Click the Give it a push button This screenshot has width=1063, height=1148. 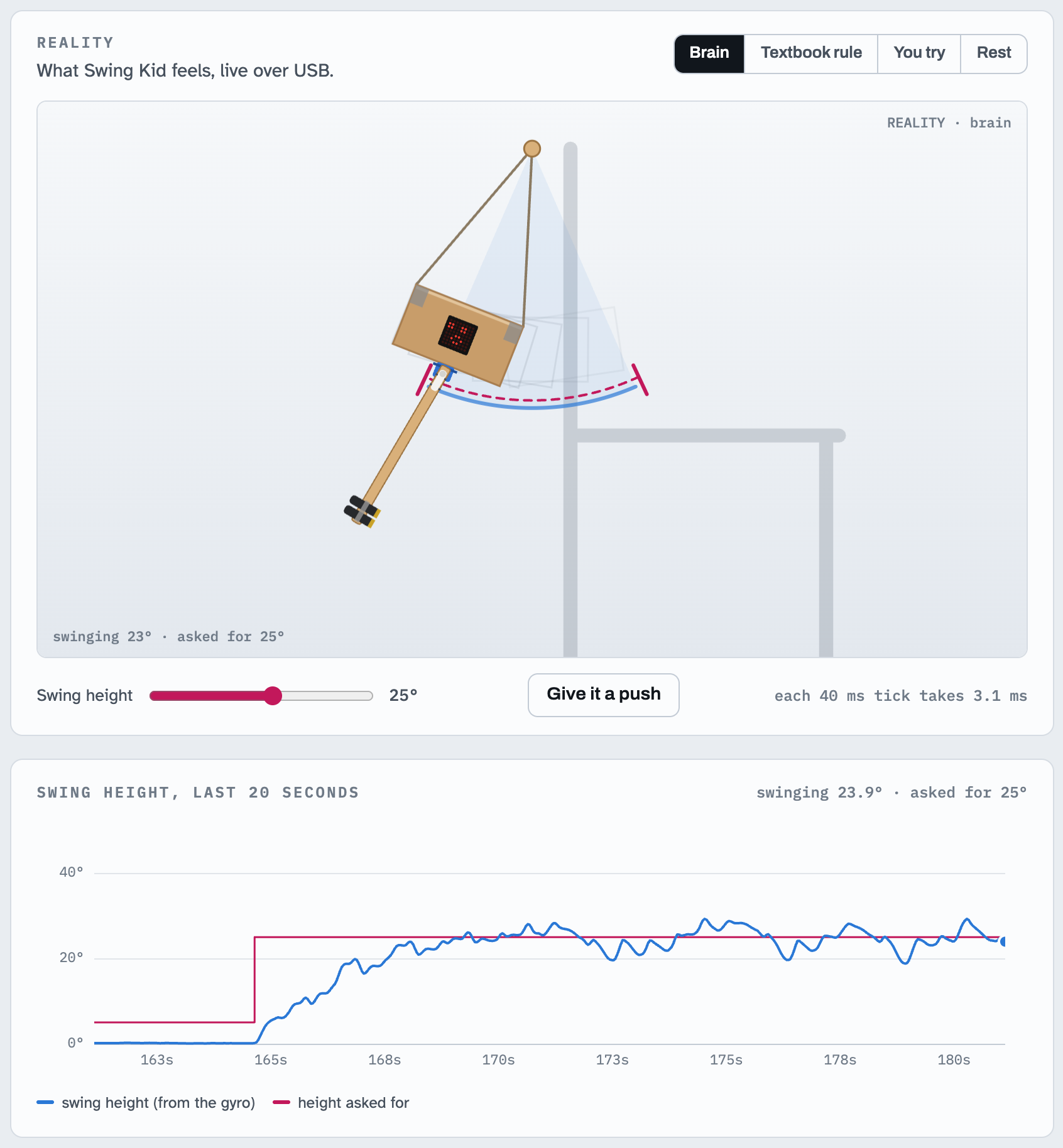[604, 695]
